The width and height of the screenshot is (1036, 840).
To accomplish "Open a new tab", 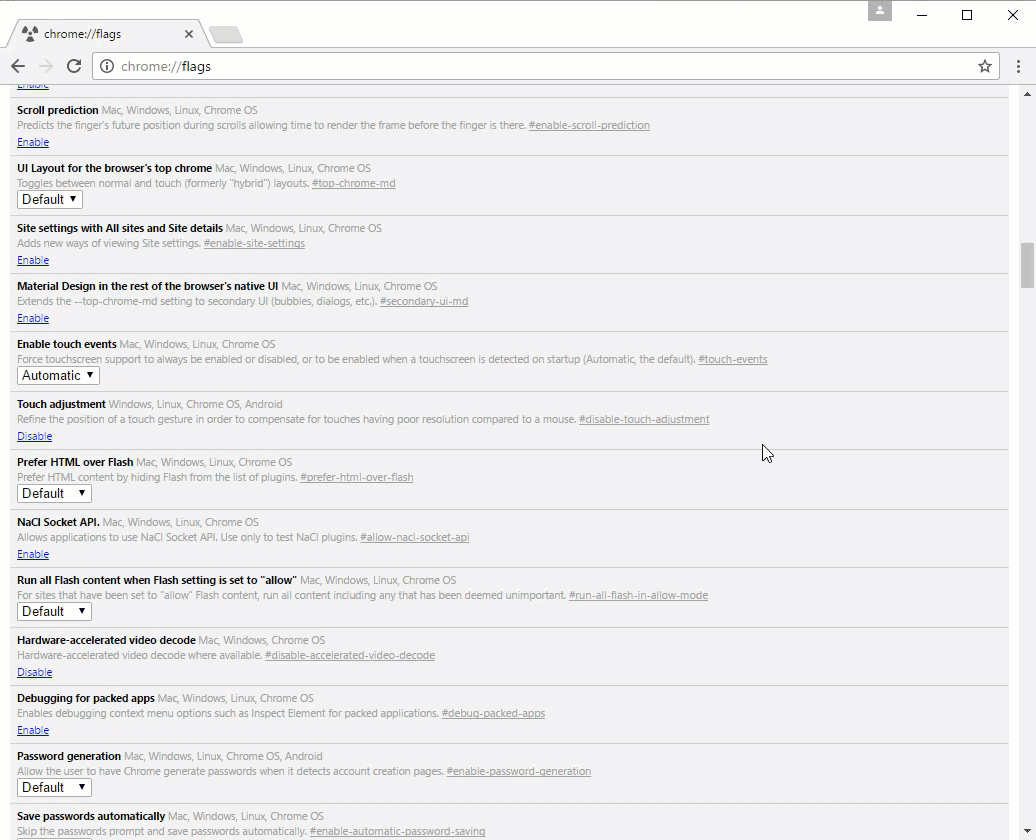I will (226, 35).
